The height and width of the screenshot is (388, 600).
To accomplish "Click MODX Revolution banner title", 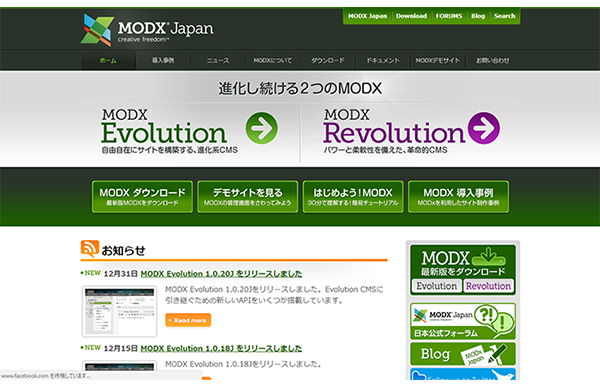I will click(x=394, y=127).
